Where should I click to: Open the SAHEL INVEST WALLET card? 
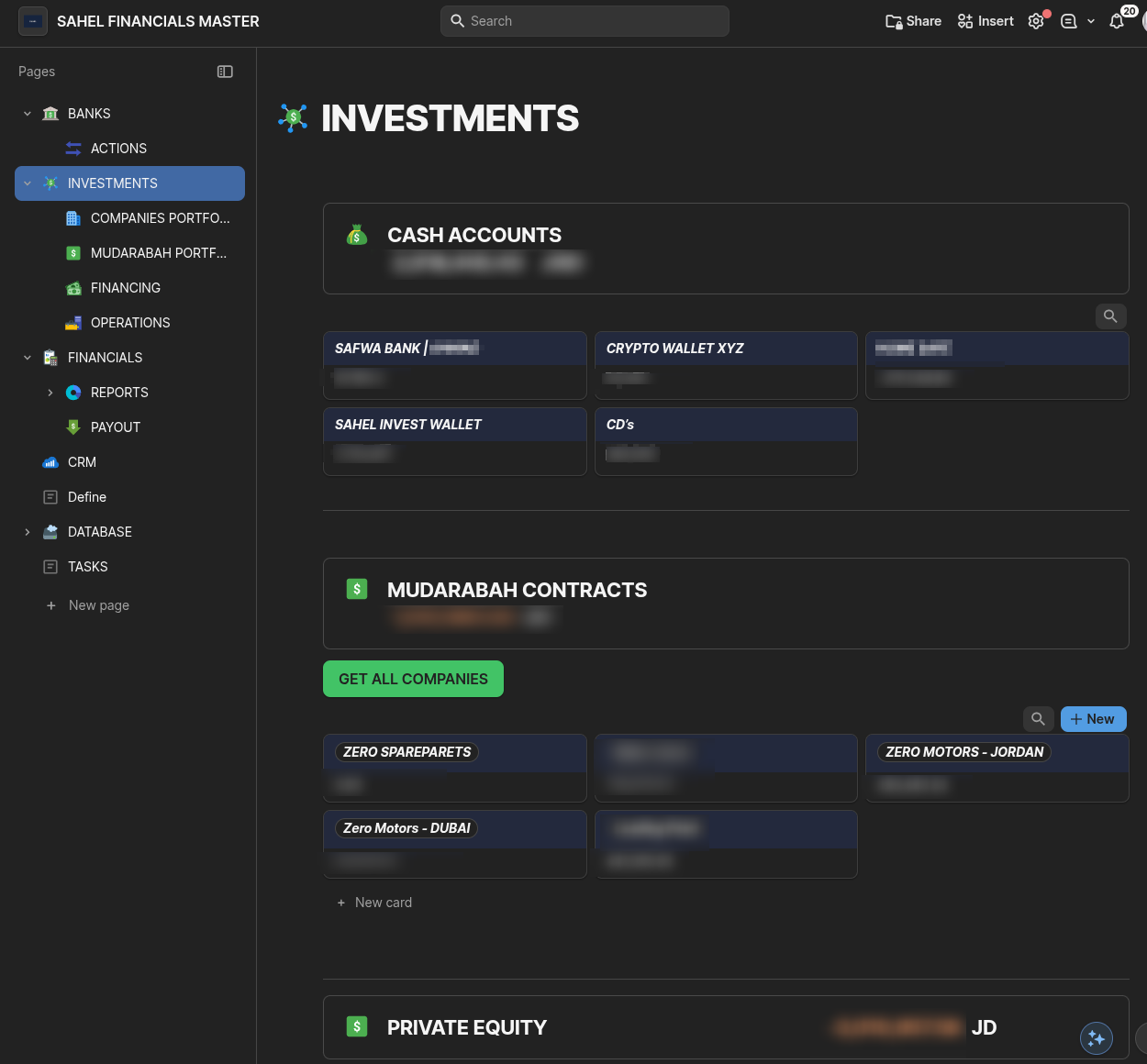[x=454, y=441]
